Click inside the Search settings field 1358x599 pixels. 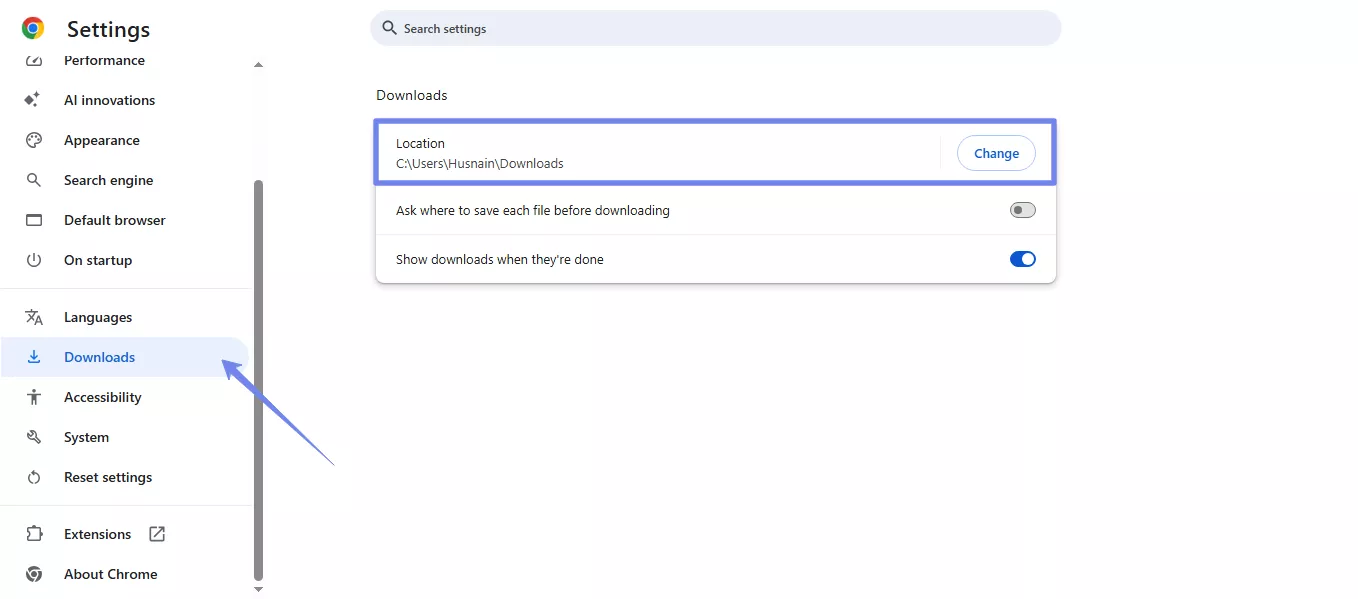click(x=714, y=28)
